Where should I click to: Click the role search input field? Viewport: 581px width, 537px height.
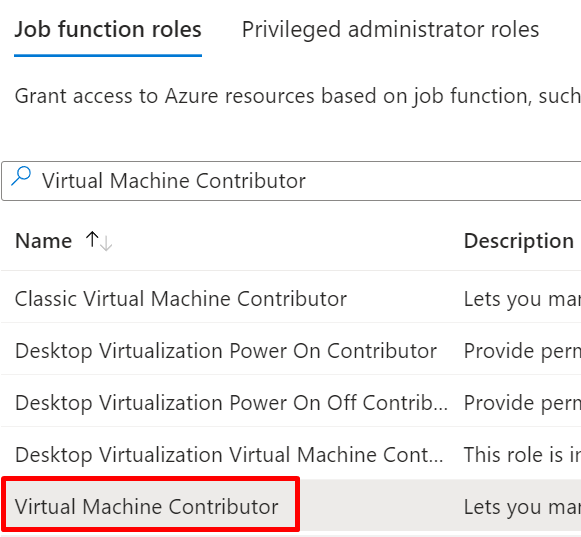click(x=291, y=181)
